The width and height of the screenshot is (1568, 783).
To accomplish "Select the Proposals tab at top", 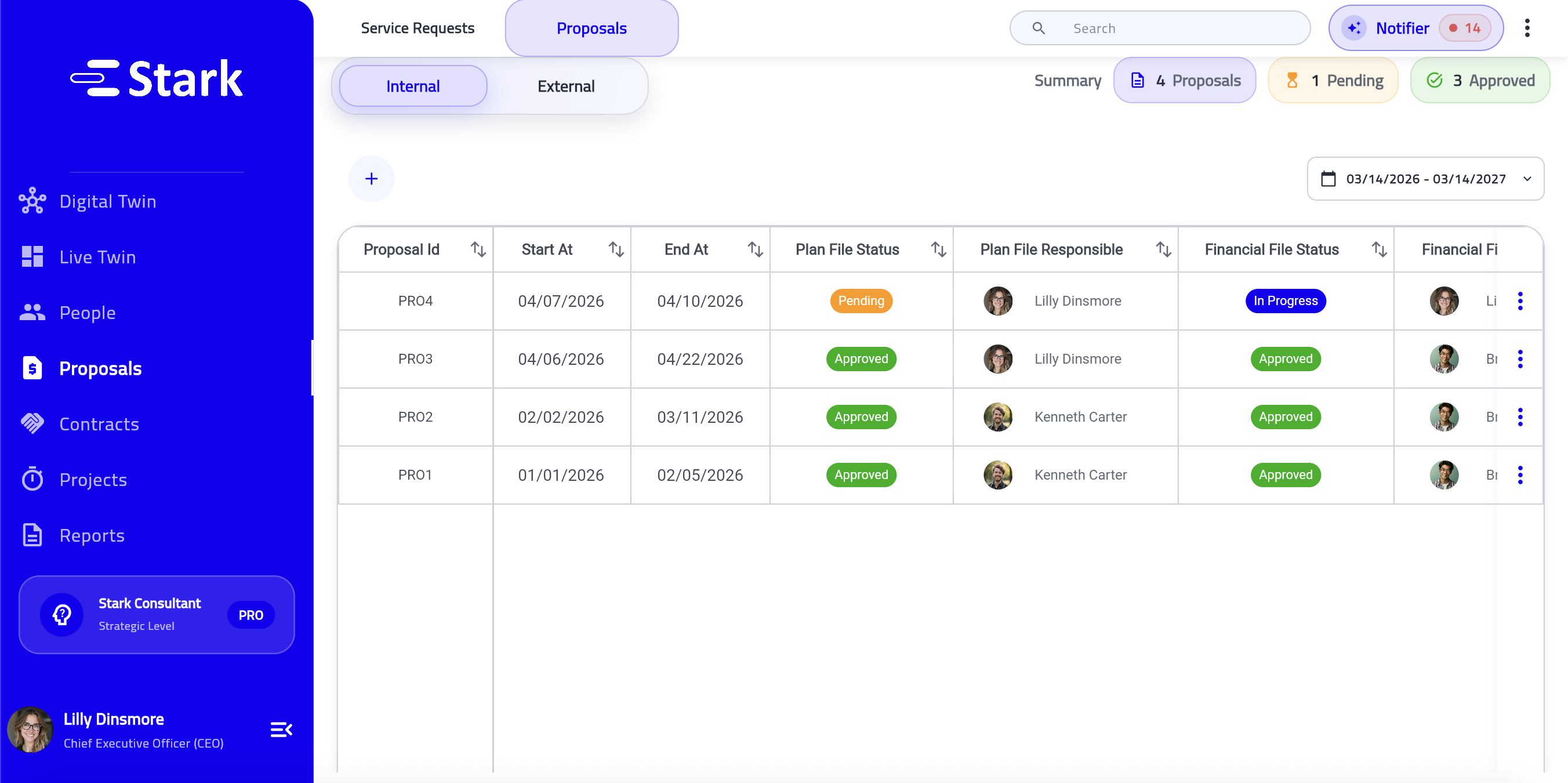I will (591, 28).
